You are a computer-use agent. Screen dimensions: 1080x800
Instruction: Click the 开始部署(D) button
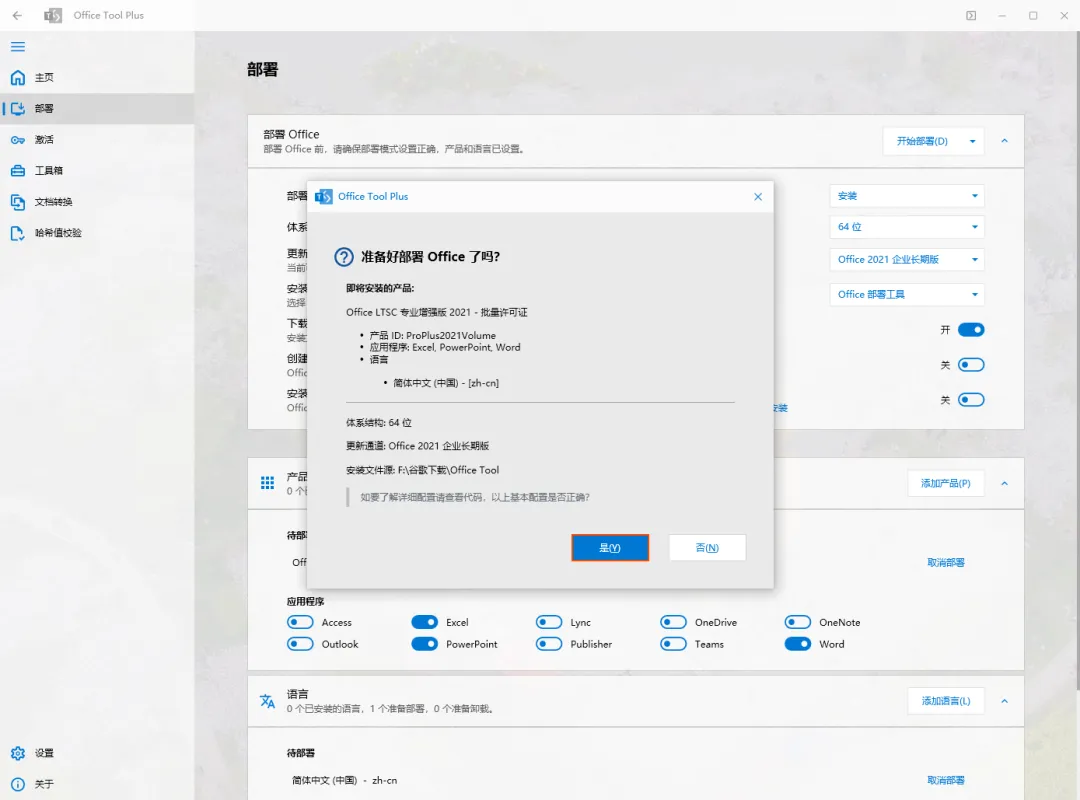(x=922, y=141)
